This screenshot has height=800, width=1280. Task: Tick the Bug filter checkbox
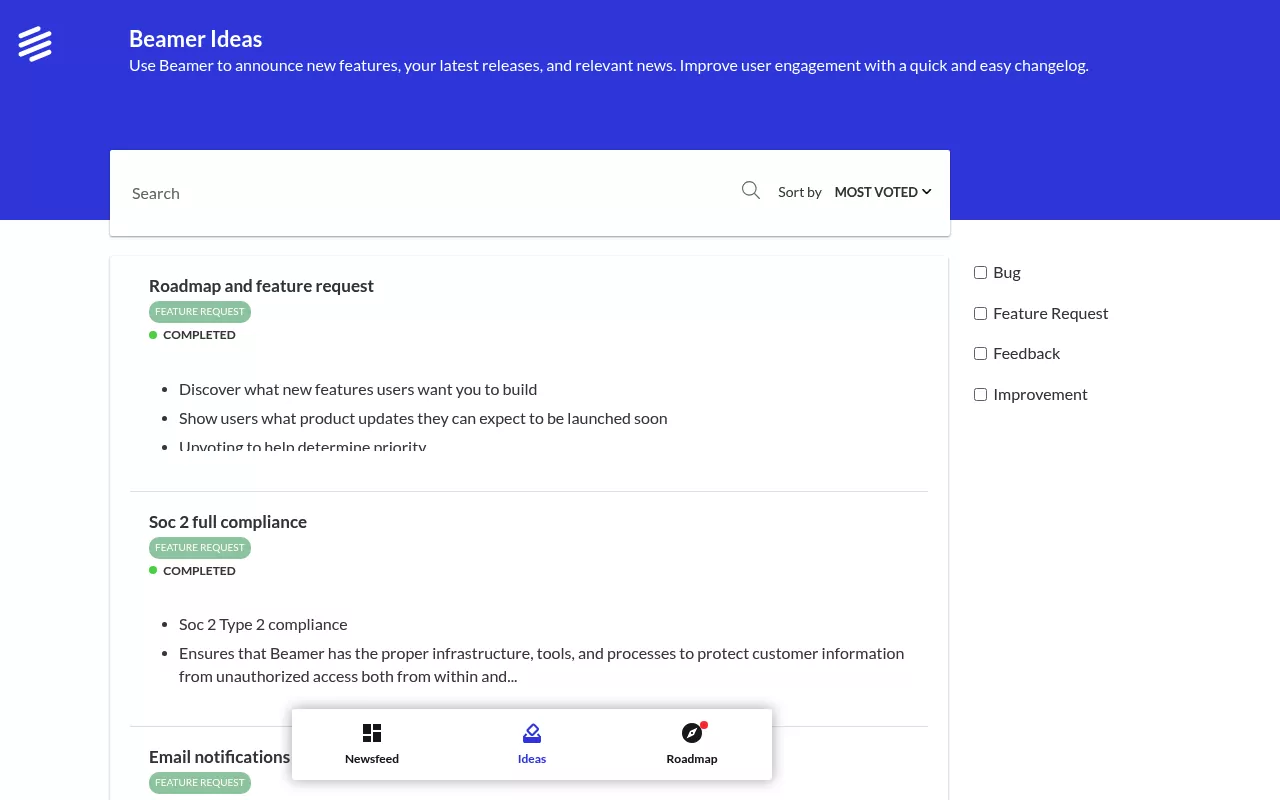tap(980, 272)
